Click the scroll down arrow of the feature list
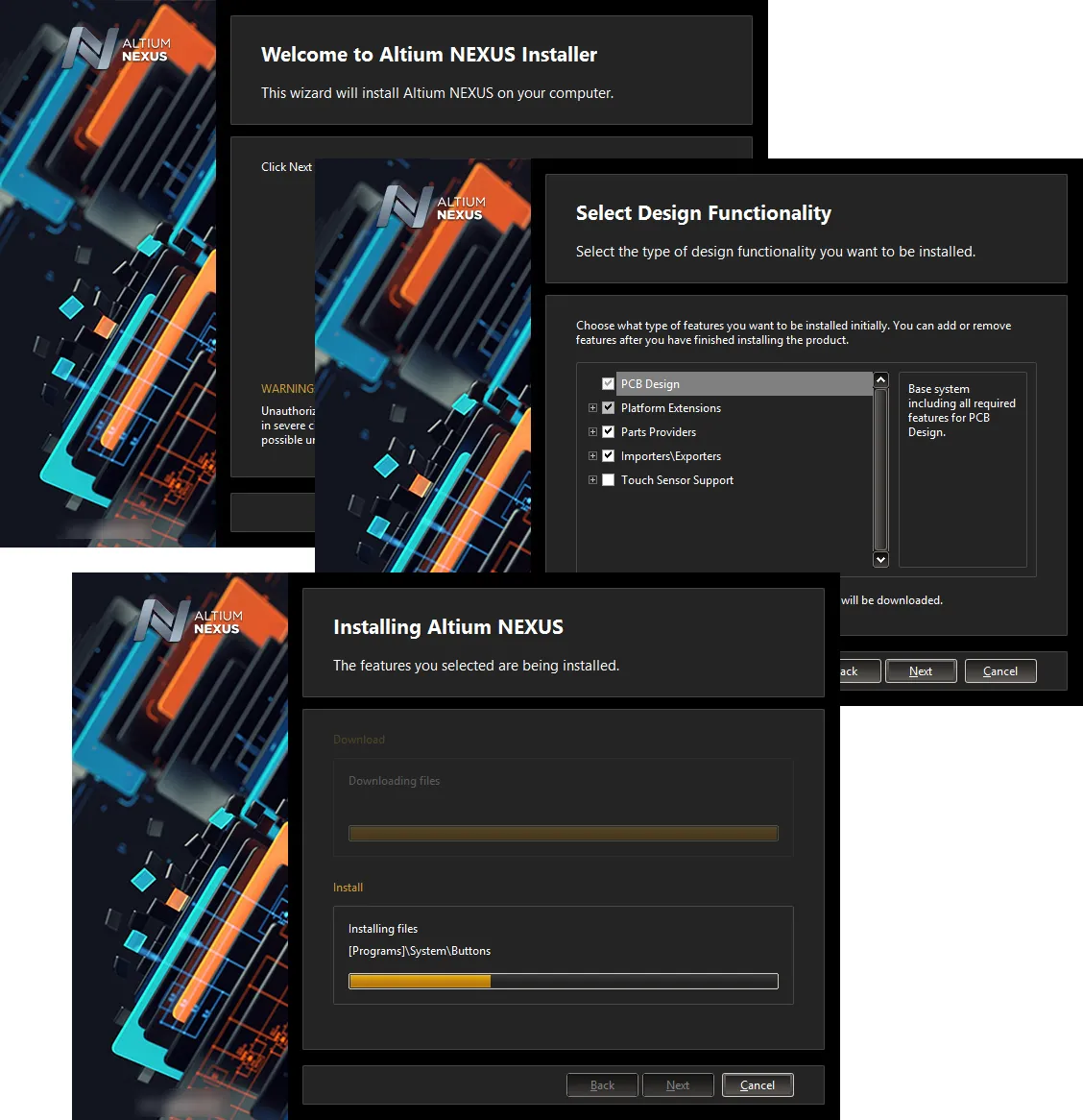The width and height of the screenshot is (1083, 1120). coord(881,560)
